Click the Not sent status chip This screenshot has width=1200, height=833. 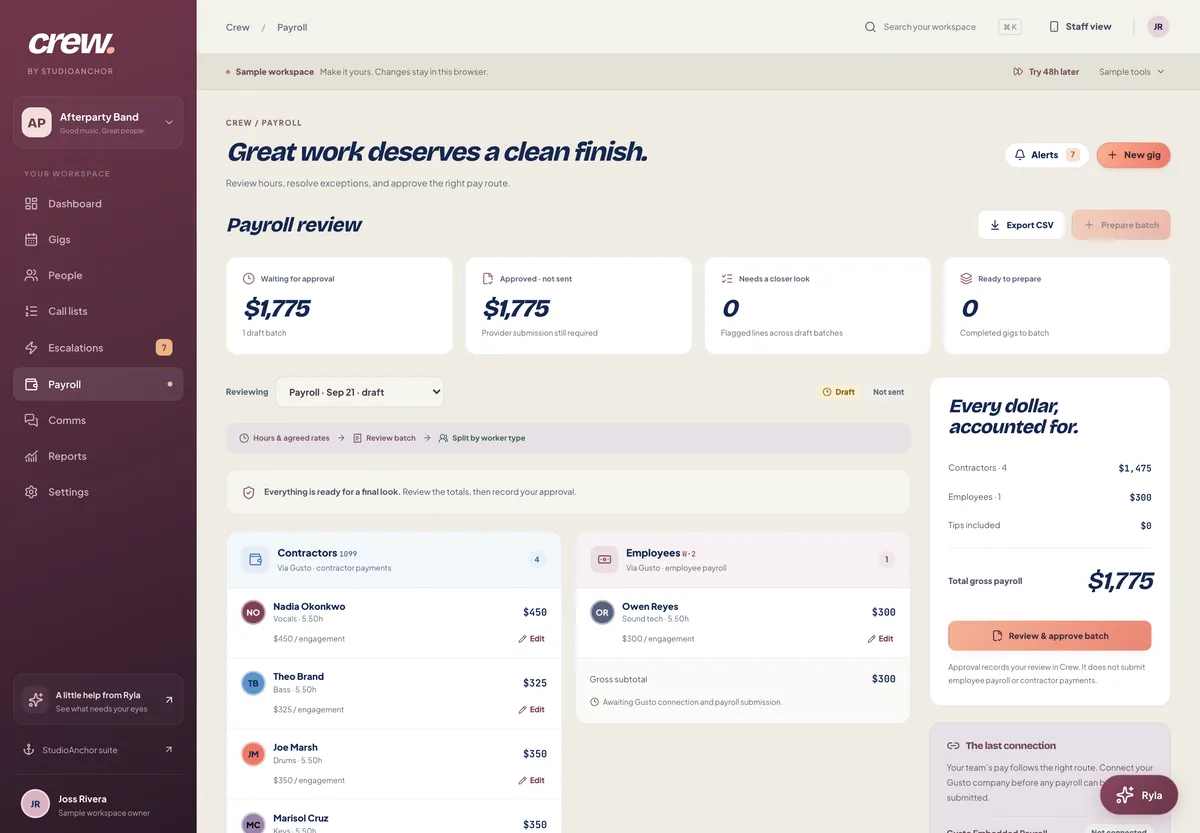(888, 392)
